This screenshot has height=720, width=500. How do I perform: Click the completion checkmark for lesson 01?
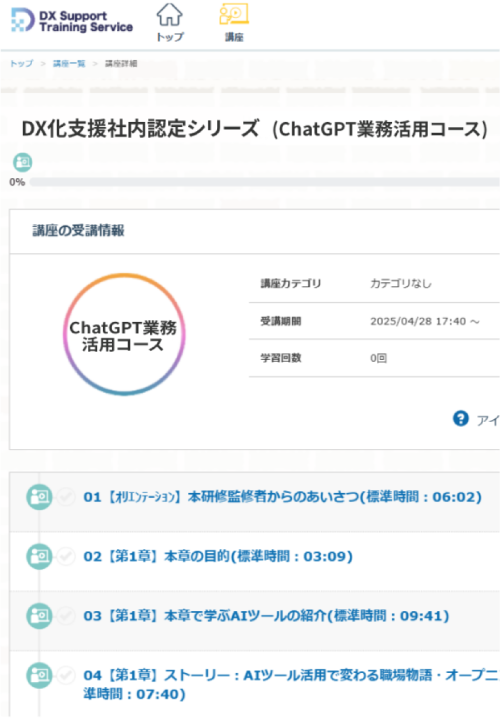pos(66,497)
